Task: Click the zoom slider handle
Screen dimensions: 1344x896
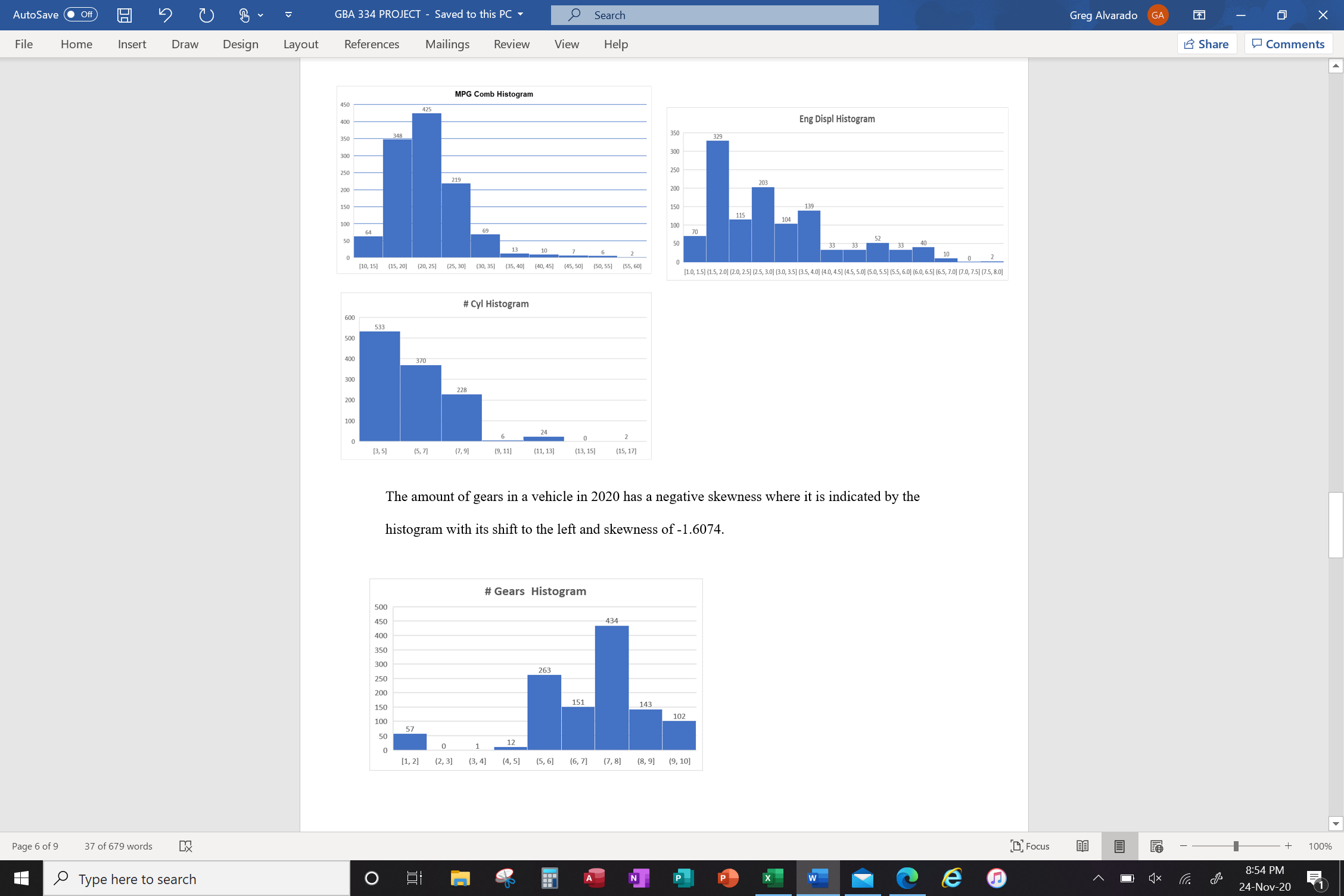Action: click(x=1236, y=846)
